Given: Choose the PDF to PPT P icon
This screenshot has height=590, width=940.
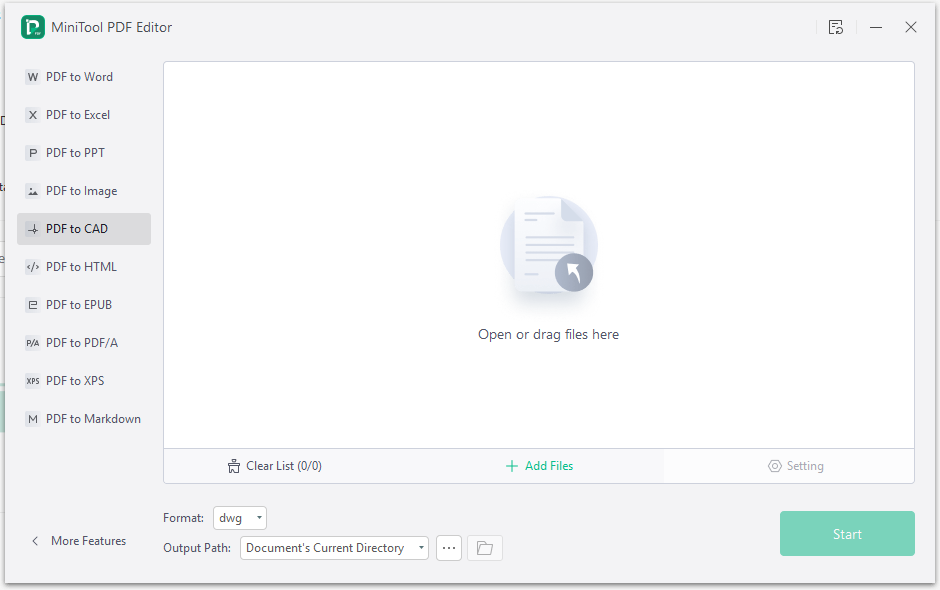Looking at the screenshot, I should (33, 153).
